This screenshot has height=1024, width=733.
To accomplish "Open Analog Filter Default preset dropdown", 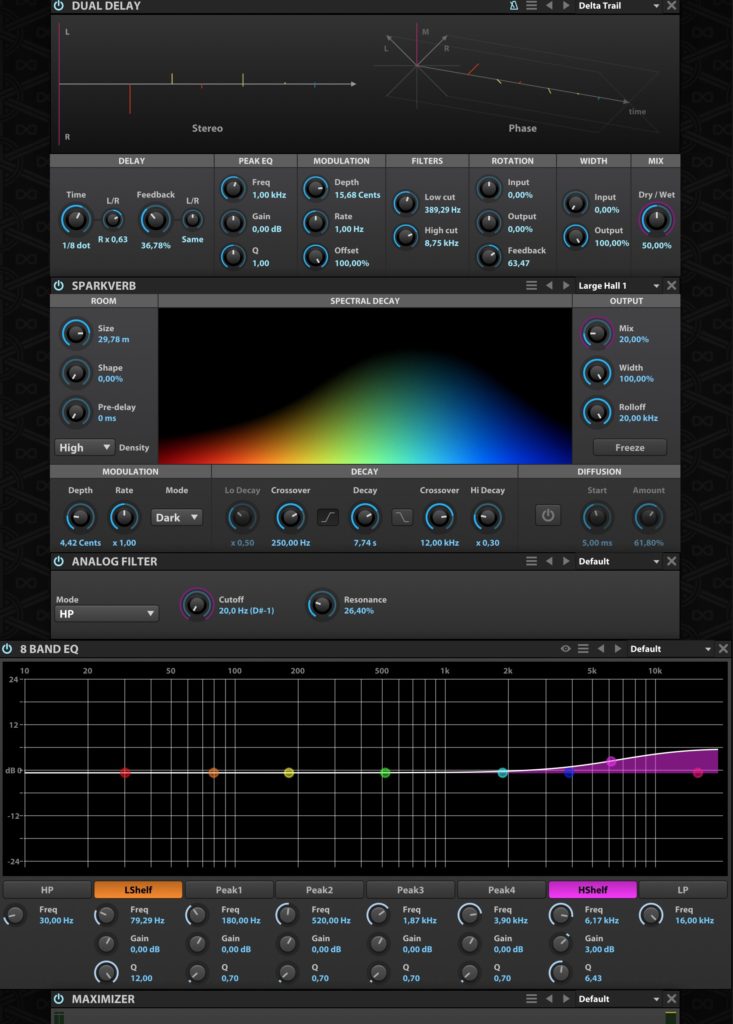I will coord(619,561).
